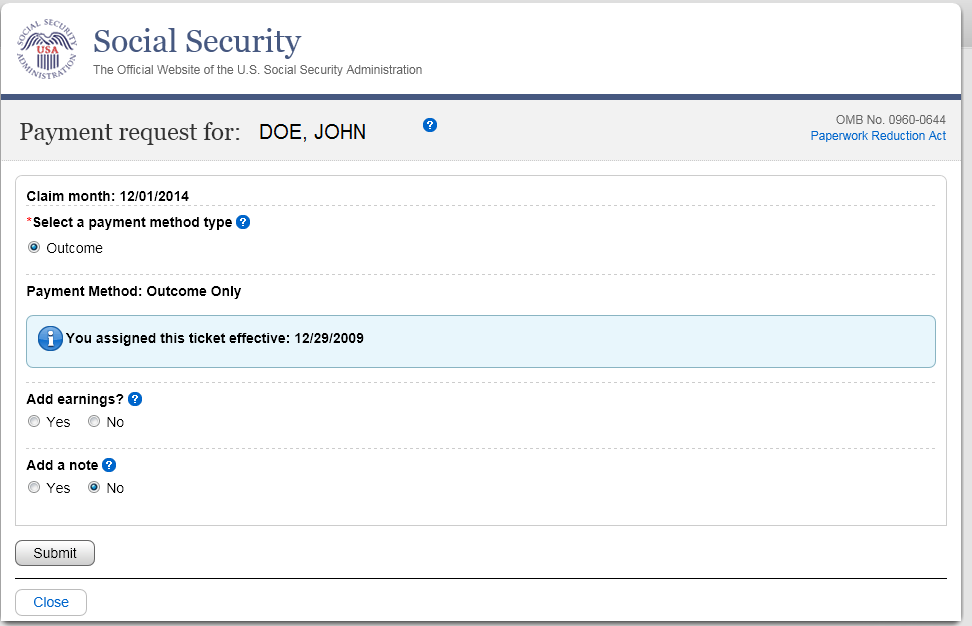The width and height of the screenshot is (972, 626).
Task: Click the OMB No. 0960-0644 text
Action: [890, 120]
